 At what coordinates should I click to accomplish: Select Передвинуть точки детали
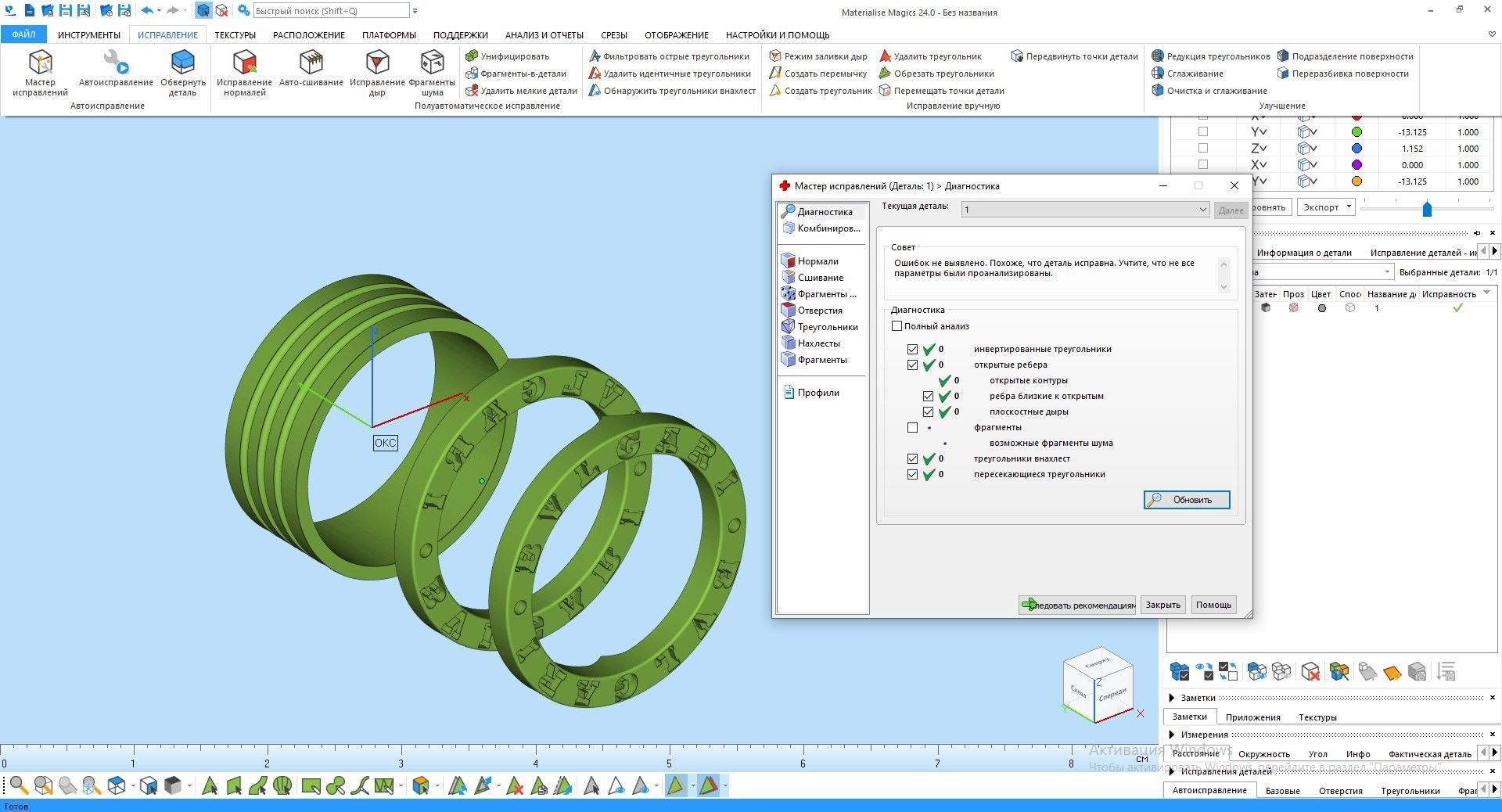pos(1074,56)
